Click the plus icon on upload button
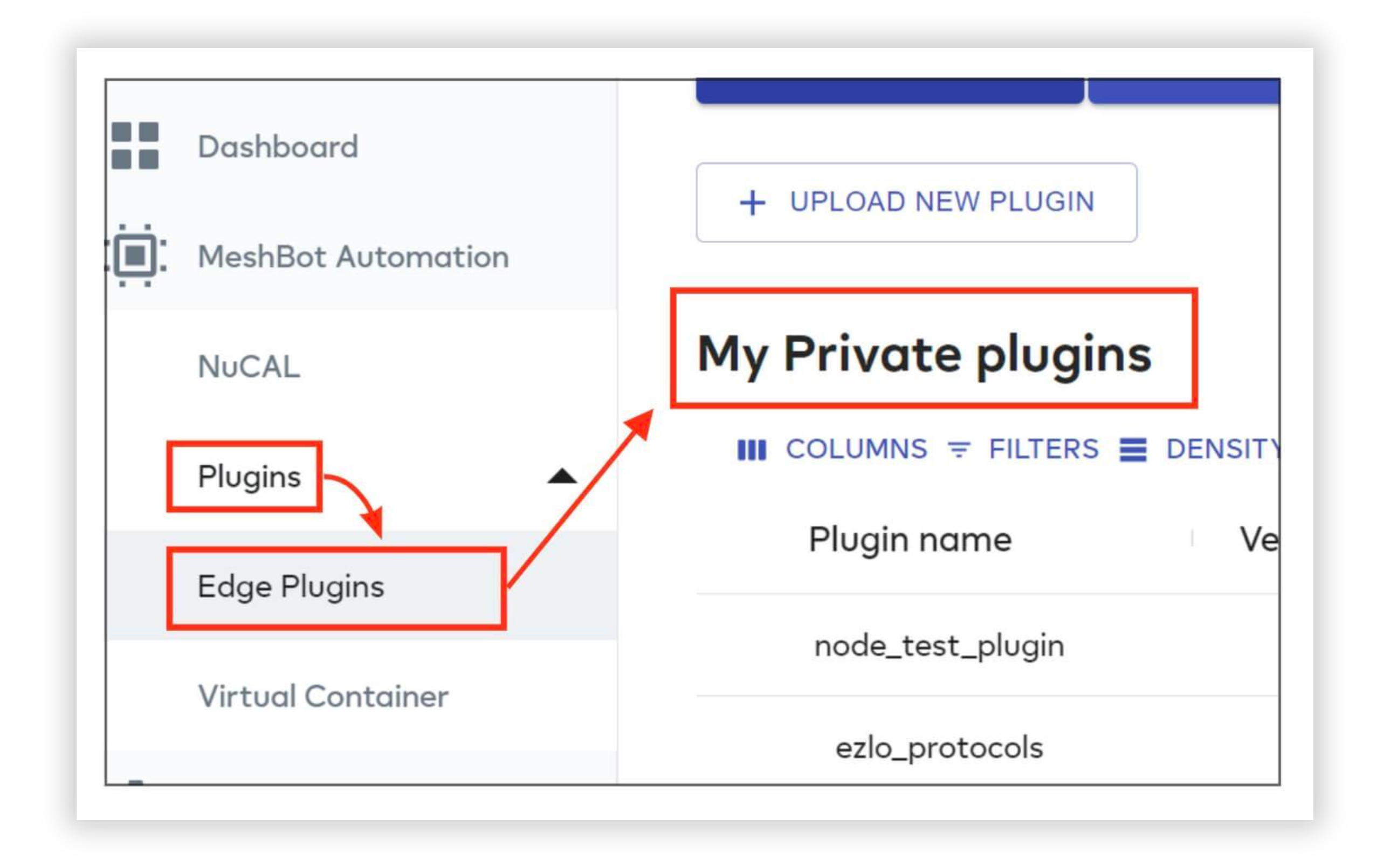The height and width of the screenshot is (868, 1390). [752, 203]
